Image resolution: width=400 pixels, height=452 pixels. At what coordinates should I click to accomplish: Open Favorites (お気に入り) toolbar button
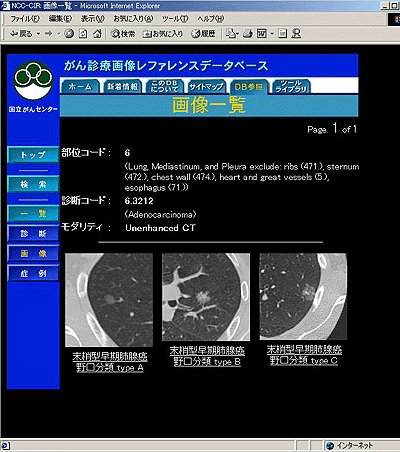coord(163,33)
